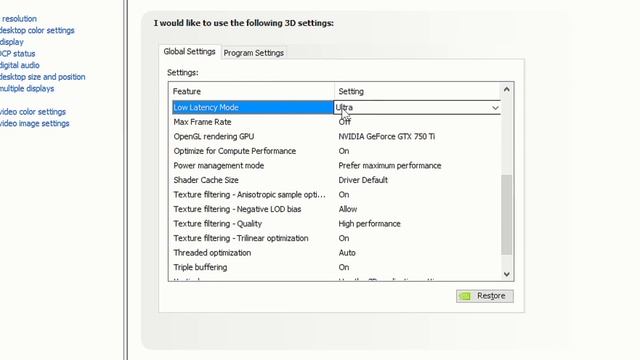This screenshot has height=360, width=640.
Task: Select the Triple buffering feature
Action: 200,267
